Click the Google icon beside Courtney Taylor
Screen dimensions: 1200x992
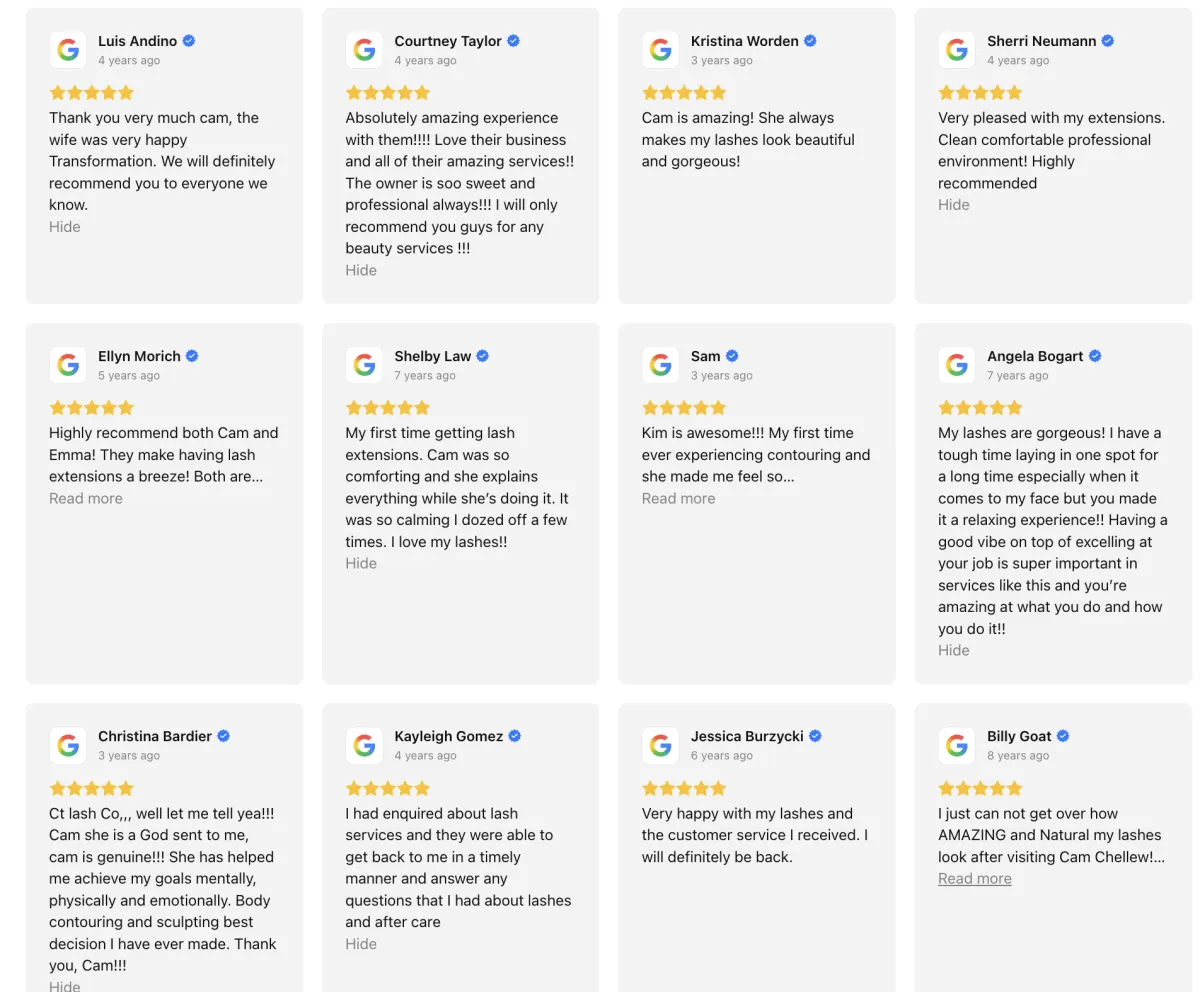coord(364,50)
